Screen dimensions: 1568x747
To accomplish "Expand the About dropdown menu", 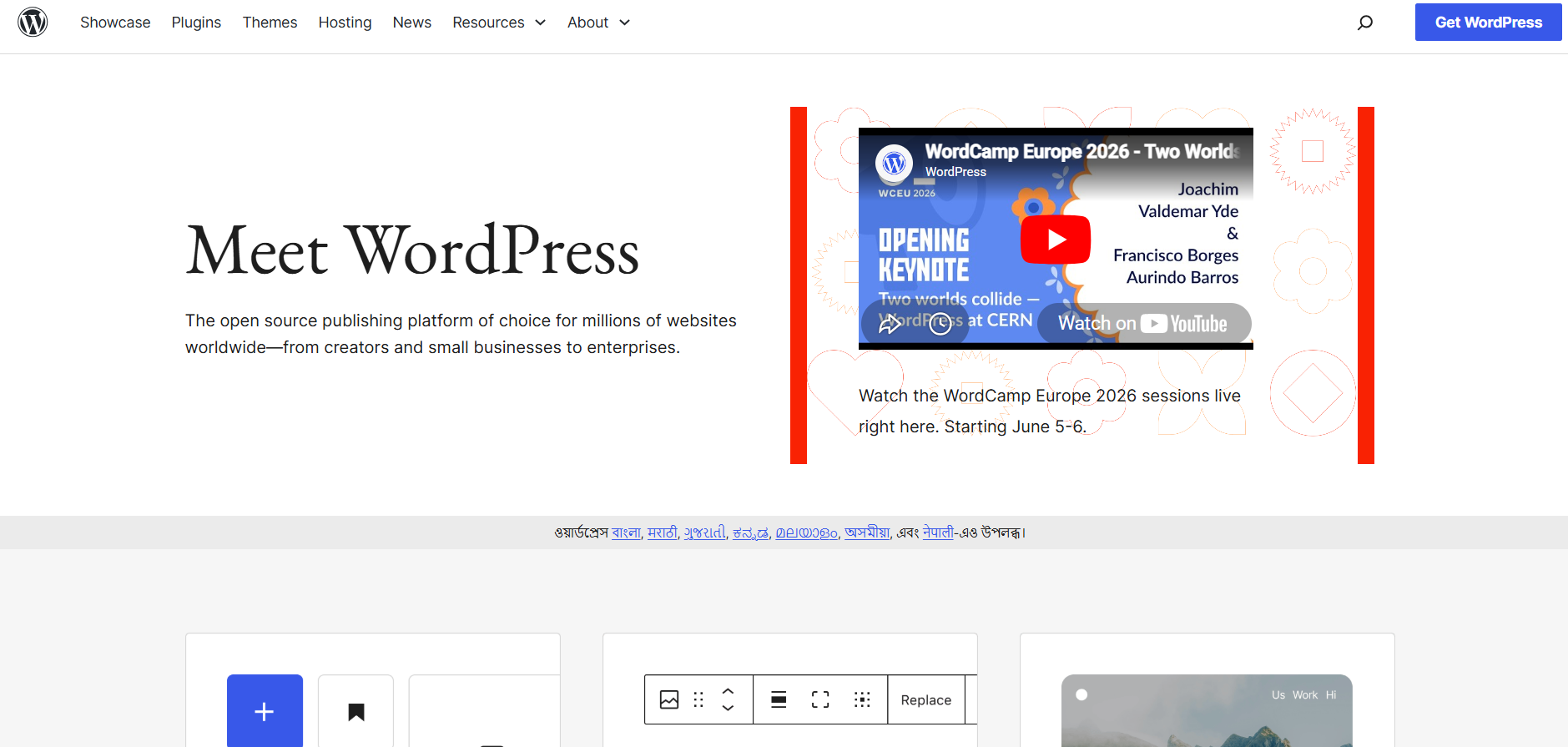I will (x=598, y=23).
